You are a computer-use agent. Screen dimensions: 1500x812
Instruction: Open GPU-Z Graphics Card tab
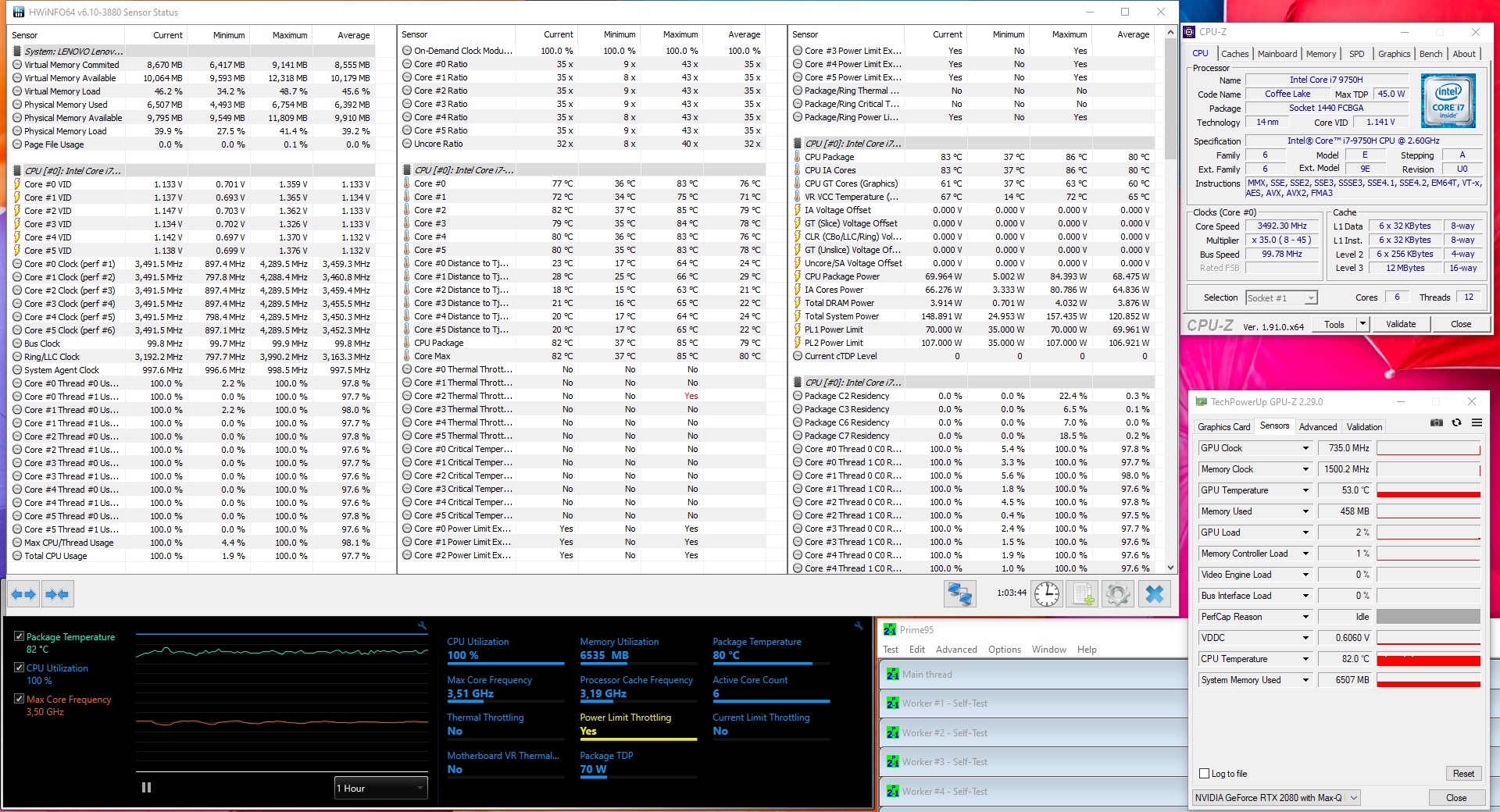[x=1223, y=427]
